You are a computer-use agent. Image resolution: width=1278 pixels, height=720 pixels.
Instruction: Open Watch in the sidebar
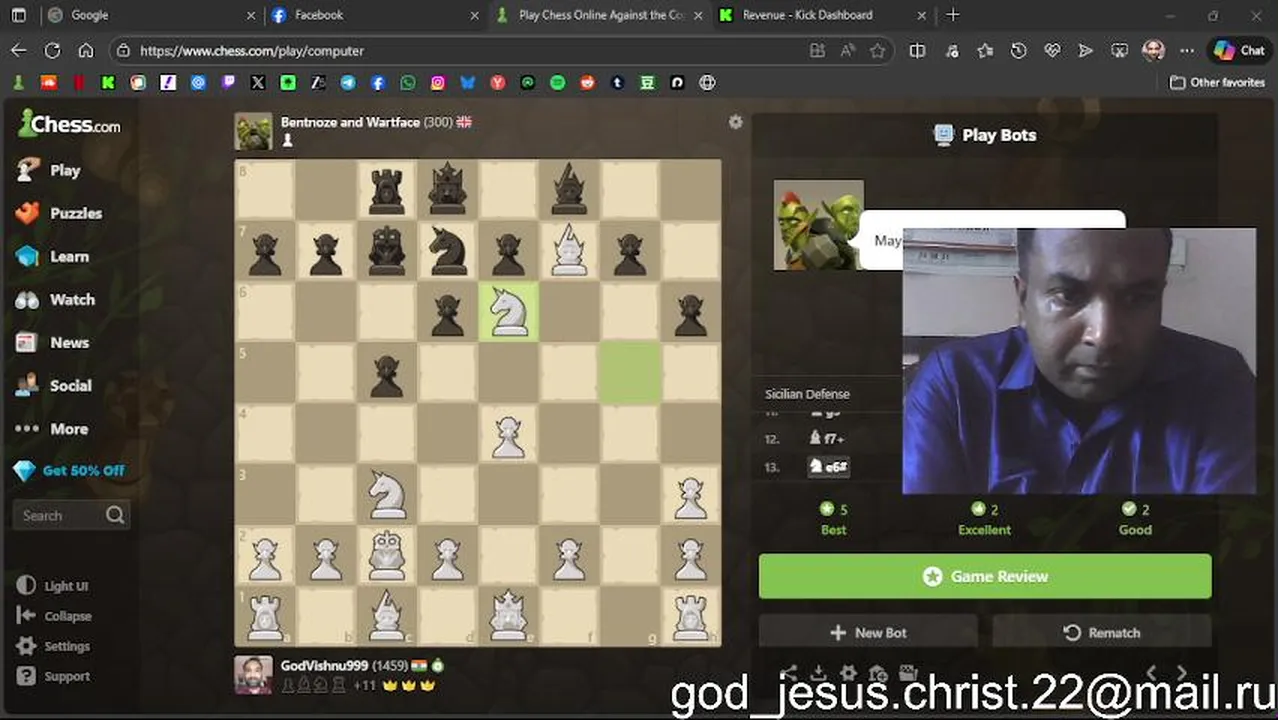(x=56, y=299)
